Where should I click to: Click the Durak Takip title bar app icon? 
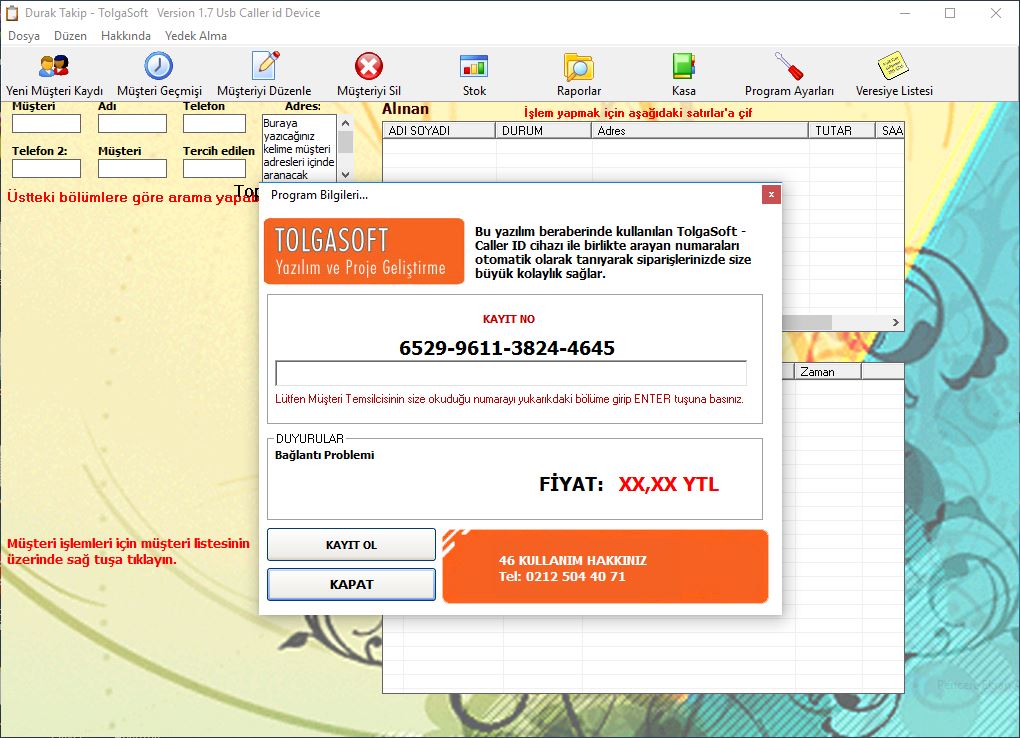(12, 13)
